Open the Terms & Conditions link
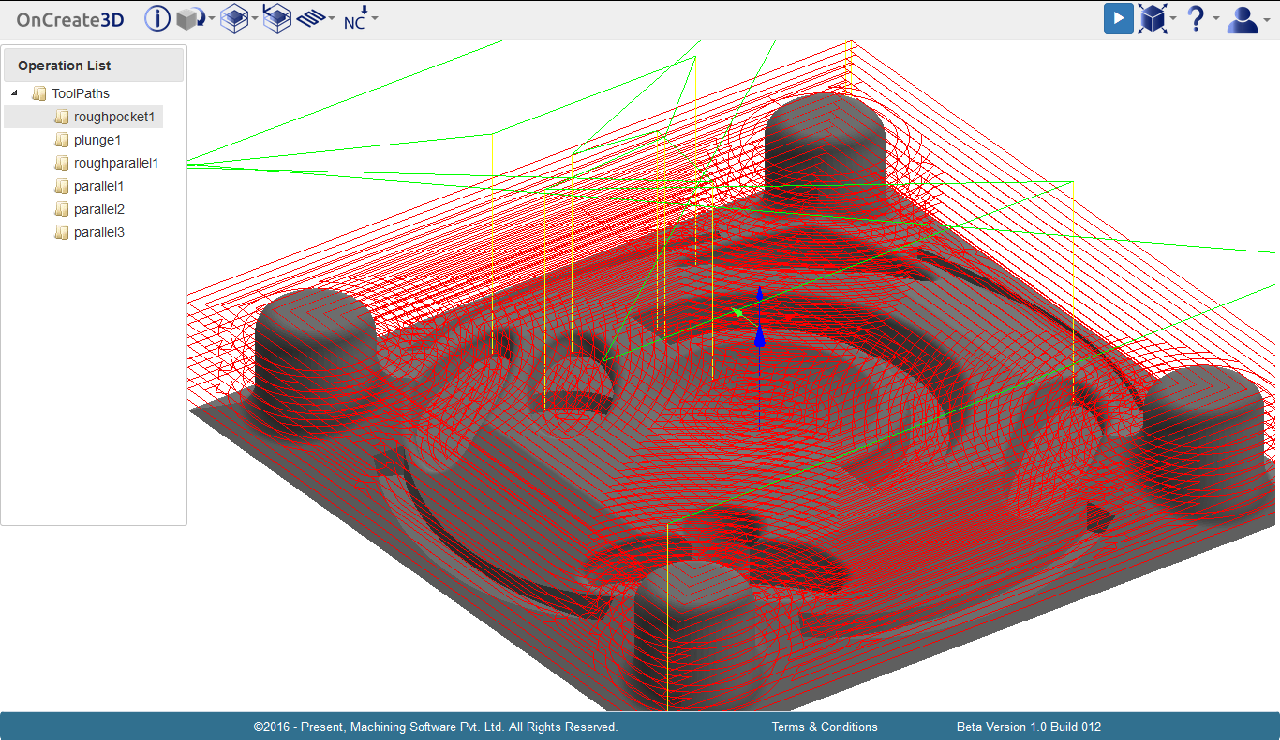Image resolution: width=1280 pixels, height=740 pixels. (x=824, y=727)
